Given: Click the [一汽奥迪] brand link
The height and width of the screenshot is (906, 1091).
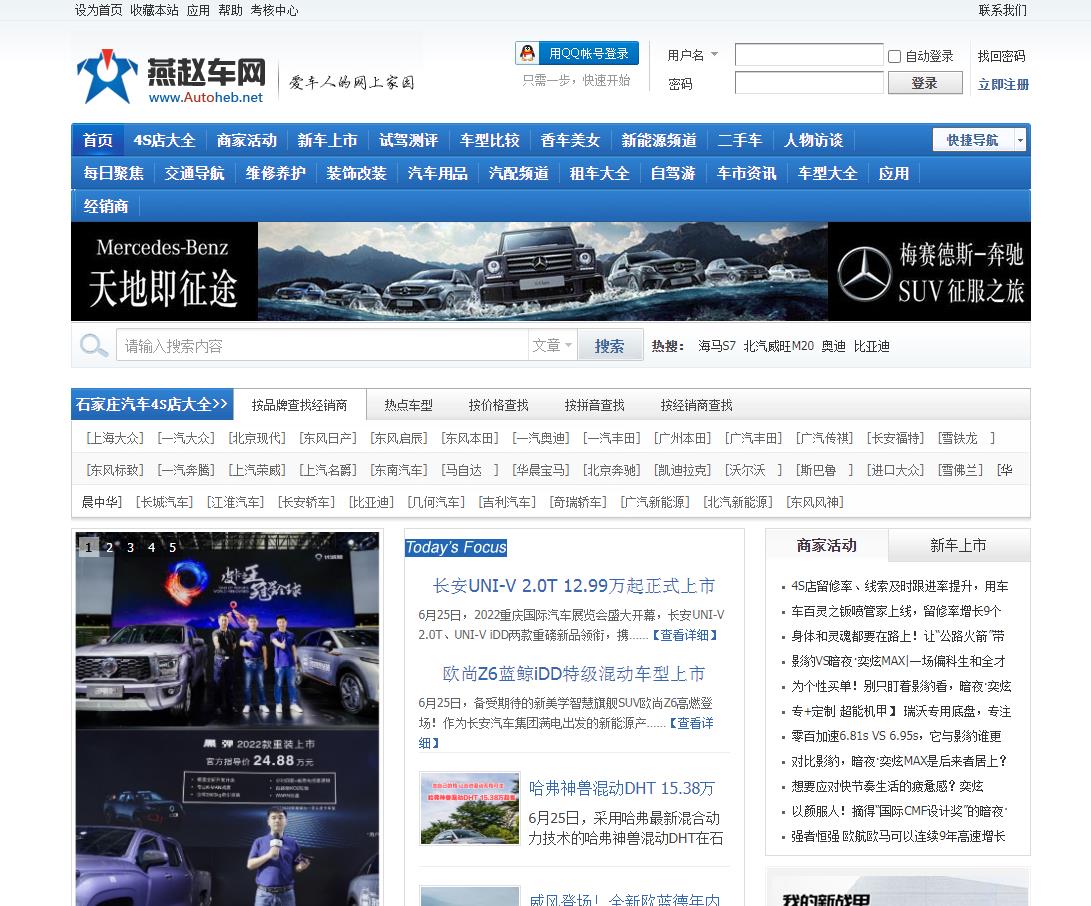Looking at the screenshot, I should pos(541,438).
